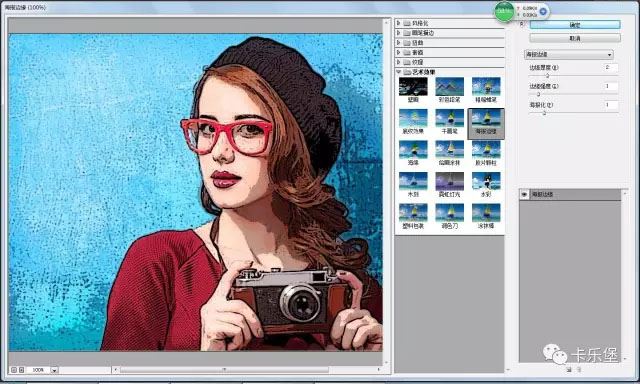Click the 海报化 (Posterization) slider handle
This screenshot has height=384, width=640.
point(544,113)
